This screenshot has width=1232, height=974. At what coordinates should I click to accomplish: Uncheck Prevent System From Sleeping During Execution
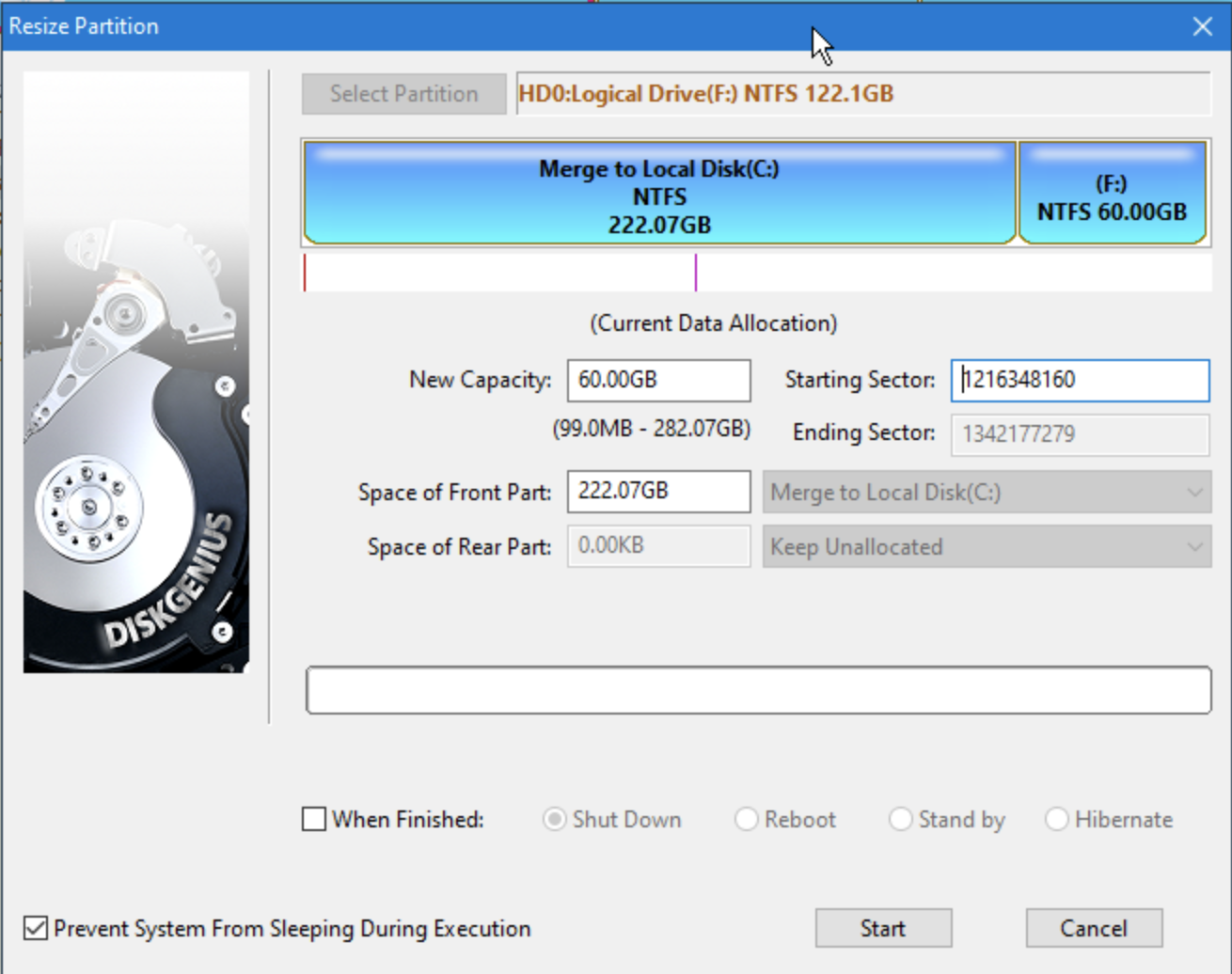click(x=35, y=929)
